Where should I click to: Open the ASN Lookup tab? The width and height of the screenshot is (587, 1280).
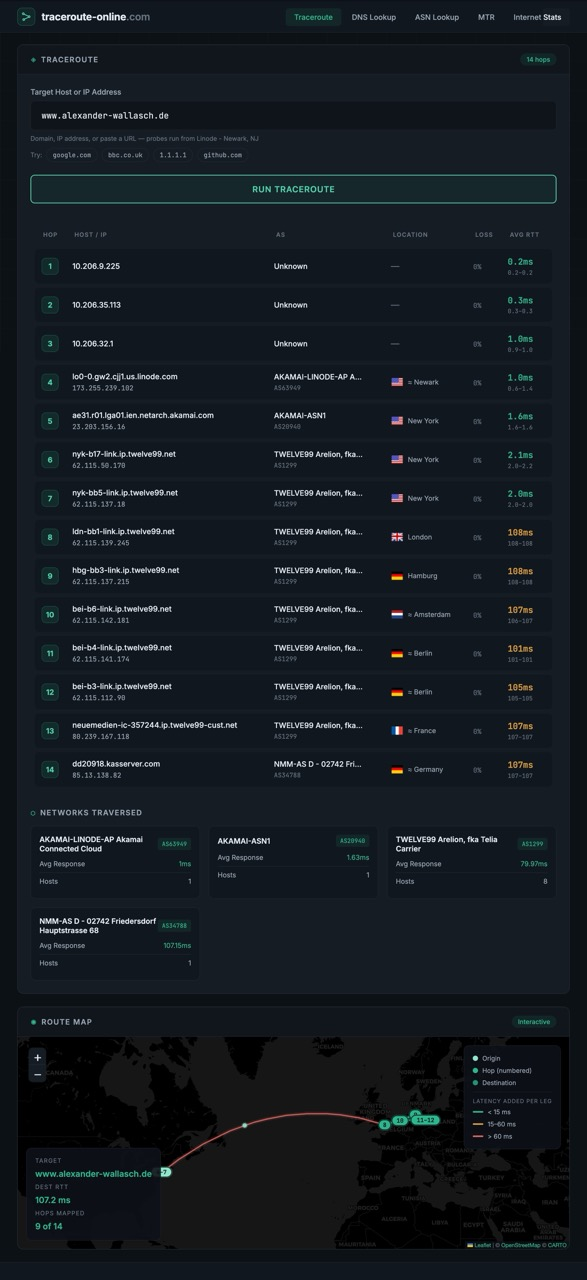[437, 17]
